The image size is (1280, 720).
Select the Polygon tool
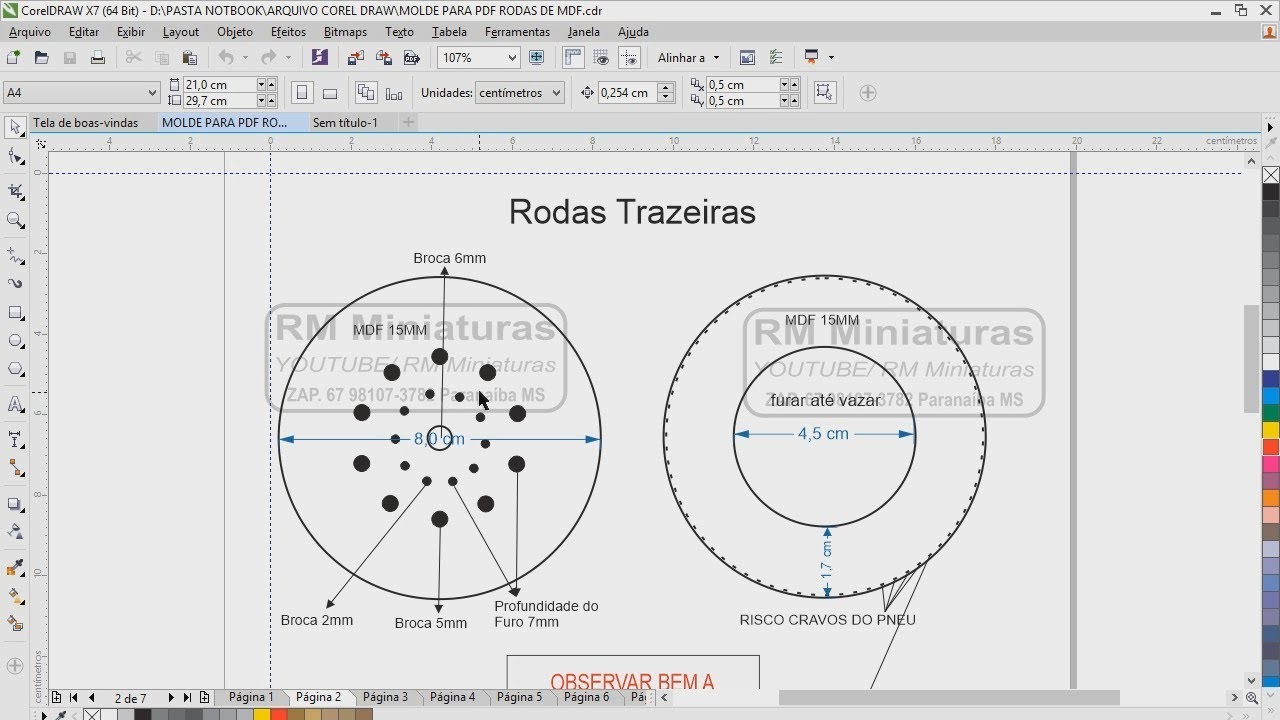click(x=15, y=371)
